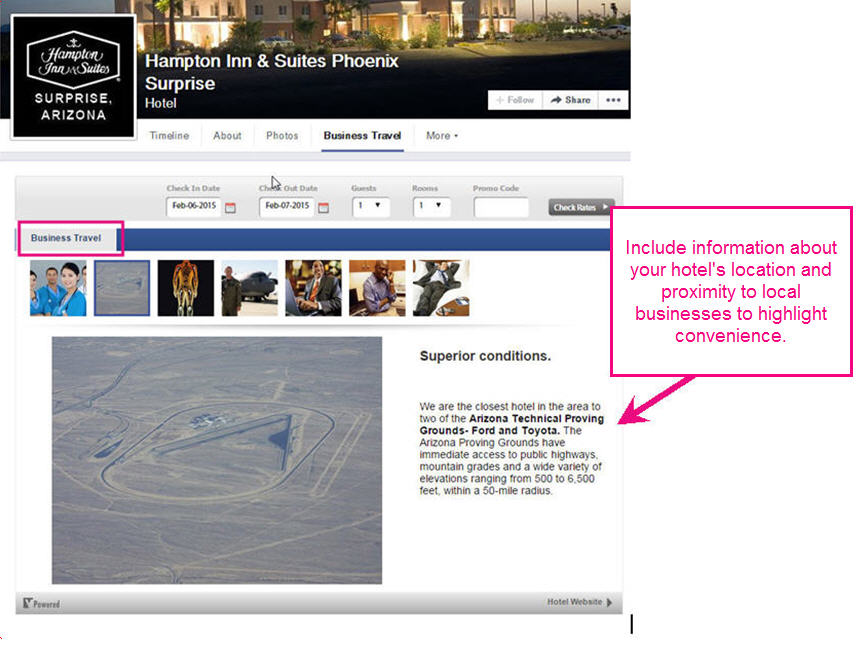
Task: Click the Hampton Inn & Suites logo
Action: 73,76
